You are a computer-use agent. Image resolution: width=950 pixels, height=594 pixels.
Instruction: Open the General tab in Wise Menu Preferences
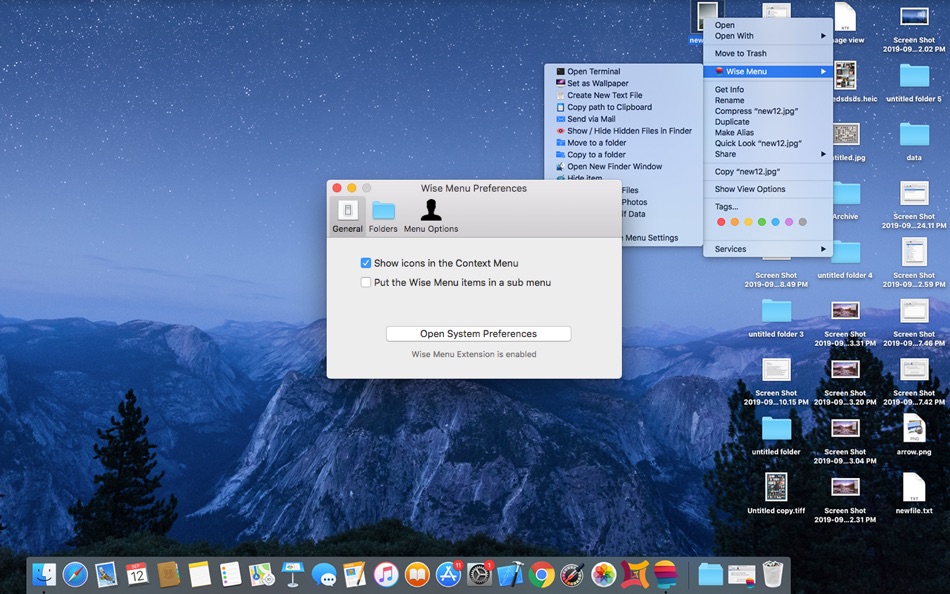tap(347, 216)
